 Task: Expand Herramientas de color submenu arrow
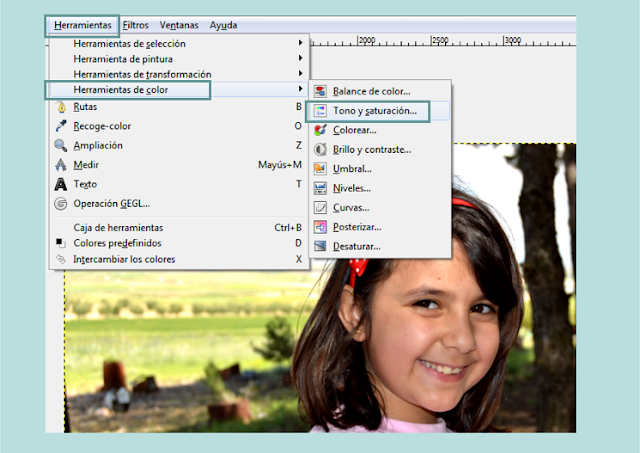point(300,89)
